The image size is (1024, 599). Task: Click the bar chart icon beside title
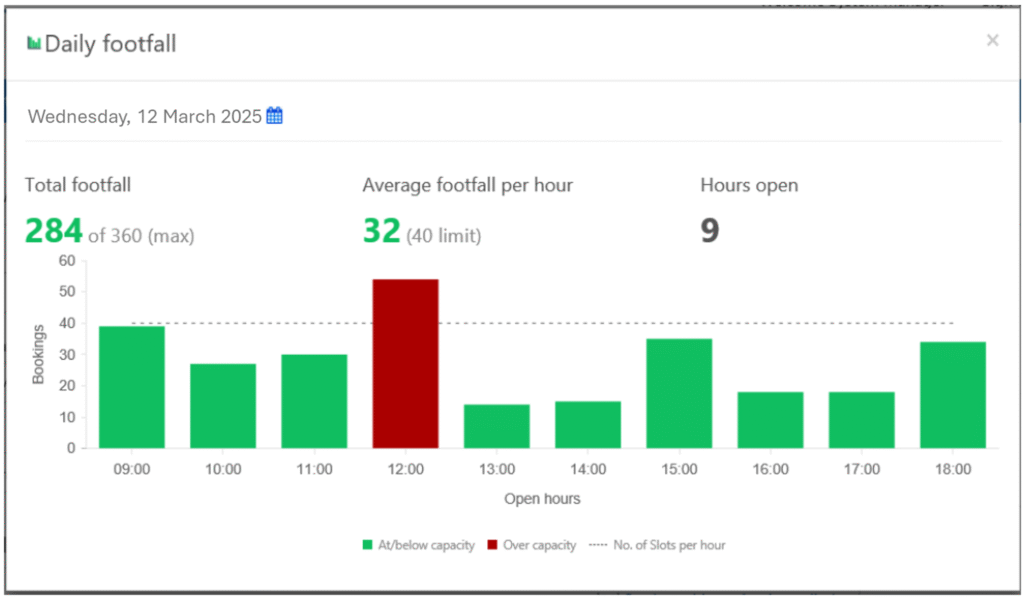(x=34, y=43)
